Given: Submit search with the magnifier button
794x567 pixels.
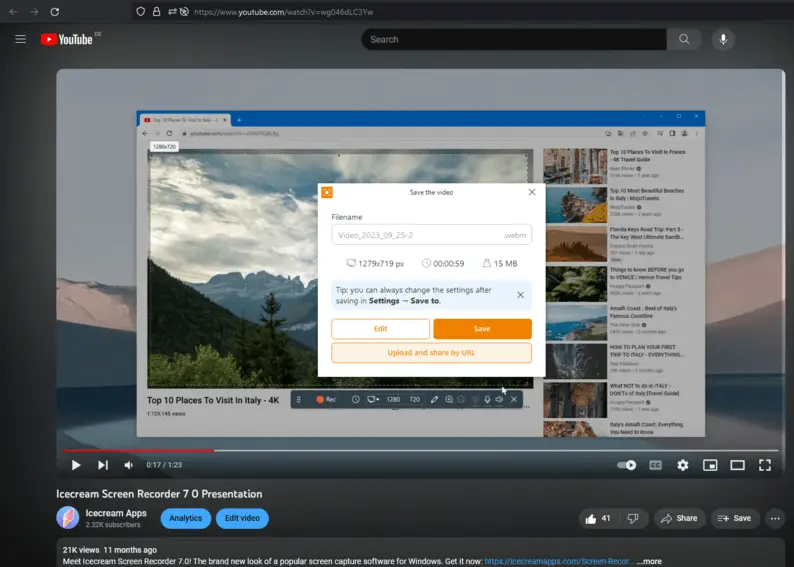Looking at the screenshot, I should point(684,39).
